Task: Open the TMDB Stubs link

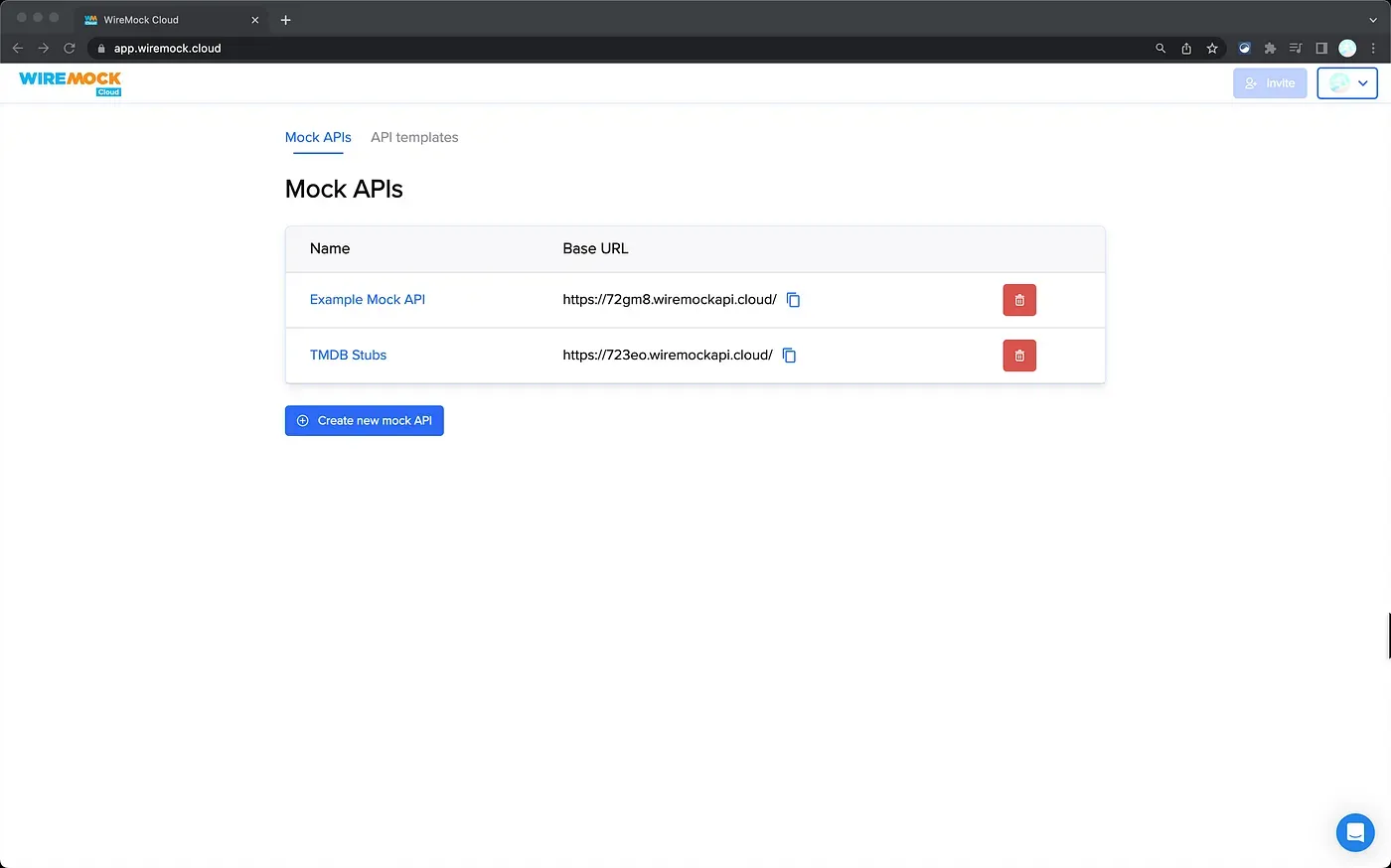Action: click(348, 356)
